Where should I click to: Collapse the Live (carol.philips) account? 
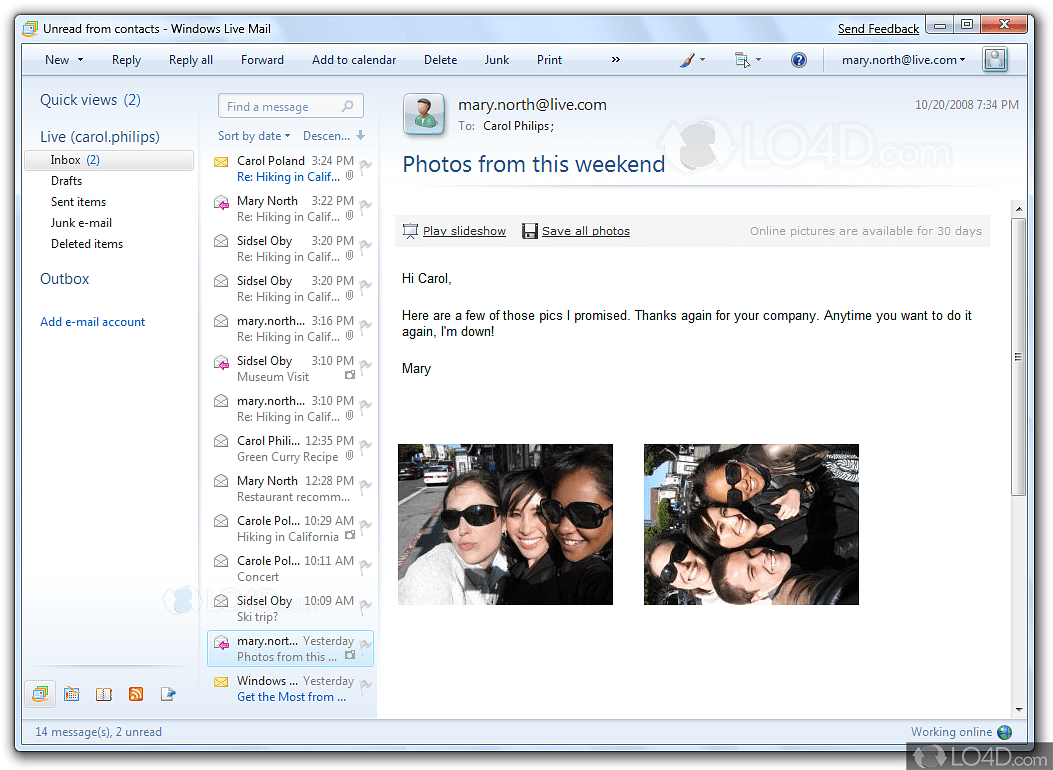[100, 137]
